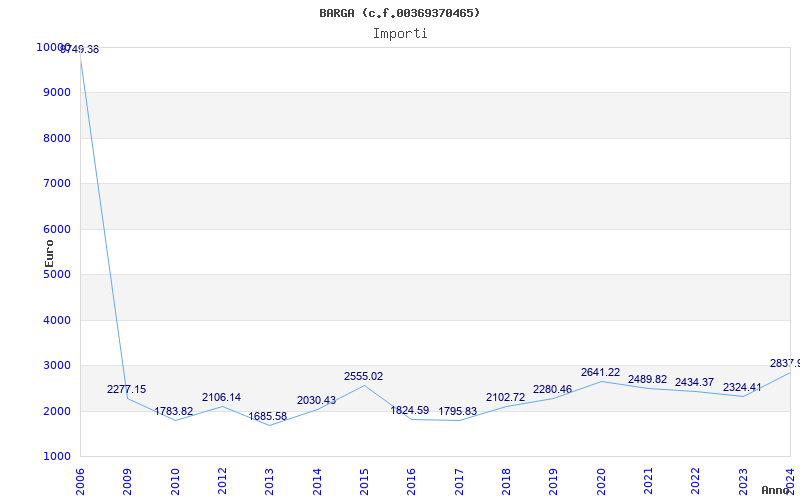Click the data label "1783.82"
This screenshot has width=800, height=500.
coord(174,411)
